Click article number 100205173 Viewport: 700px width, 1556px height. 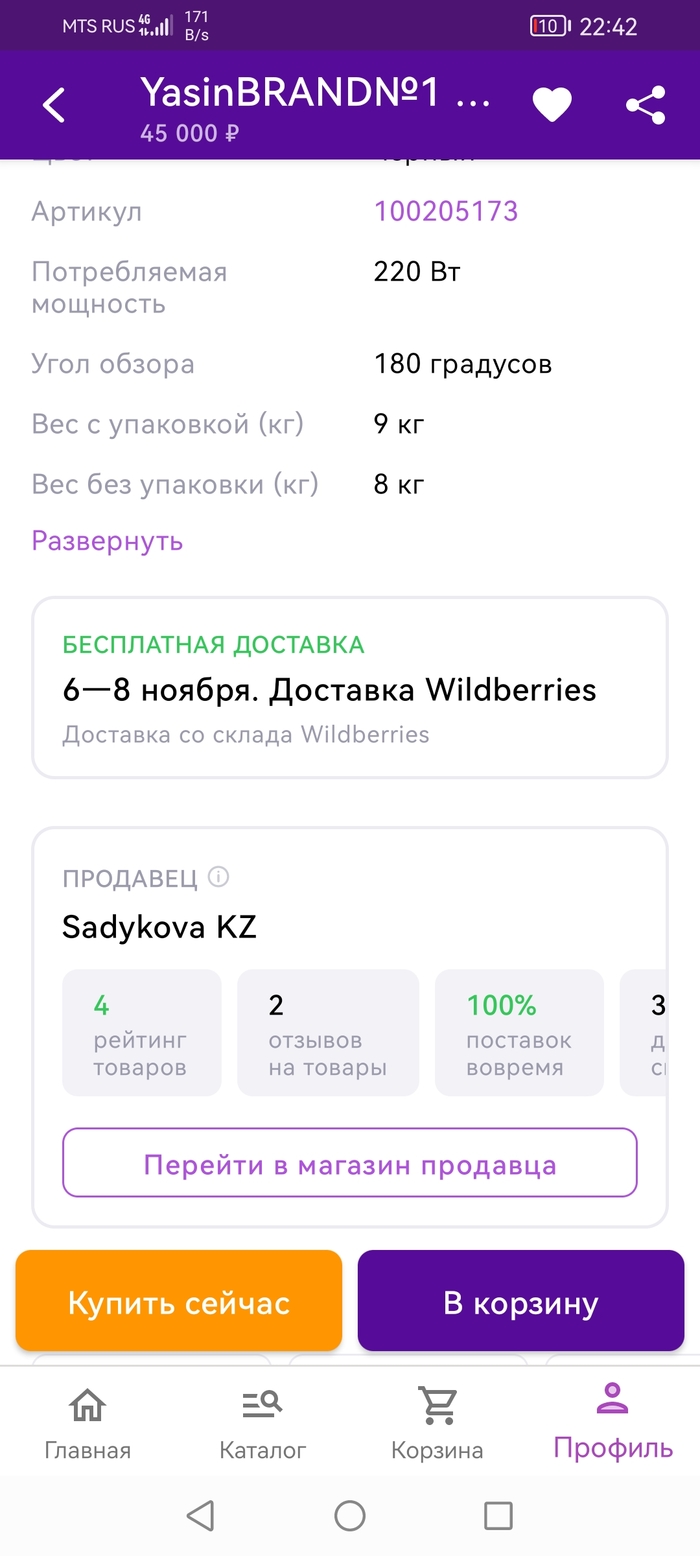click(x=446, y=211)
